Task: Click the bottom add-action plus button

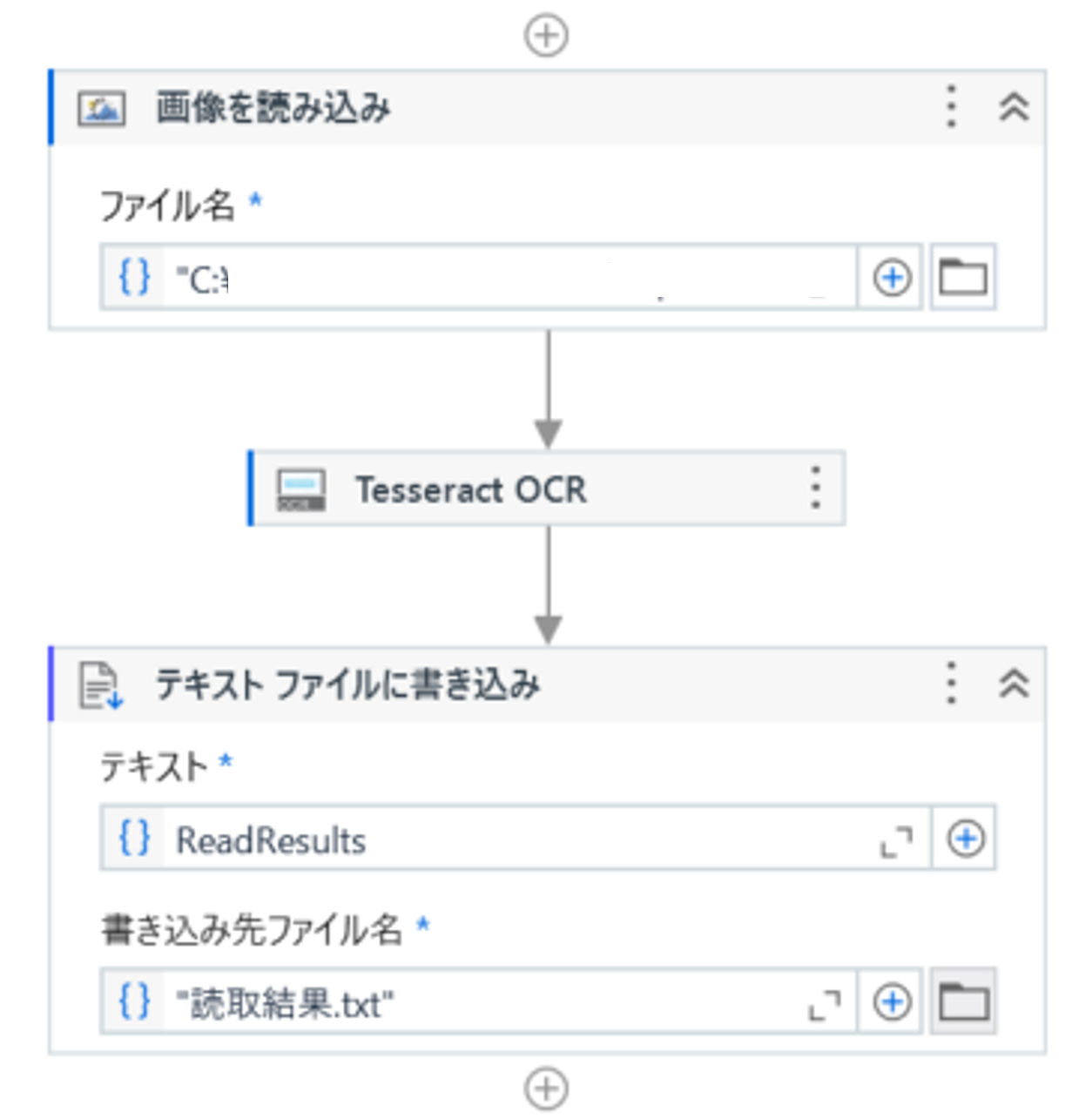Action: coord(547,1087)
